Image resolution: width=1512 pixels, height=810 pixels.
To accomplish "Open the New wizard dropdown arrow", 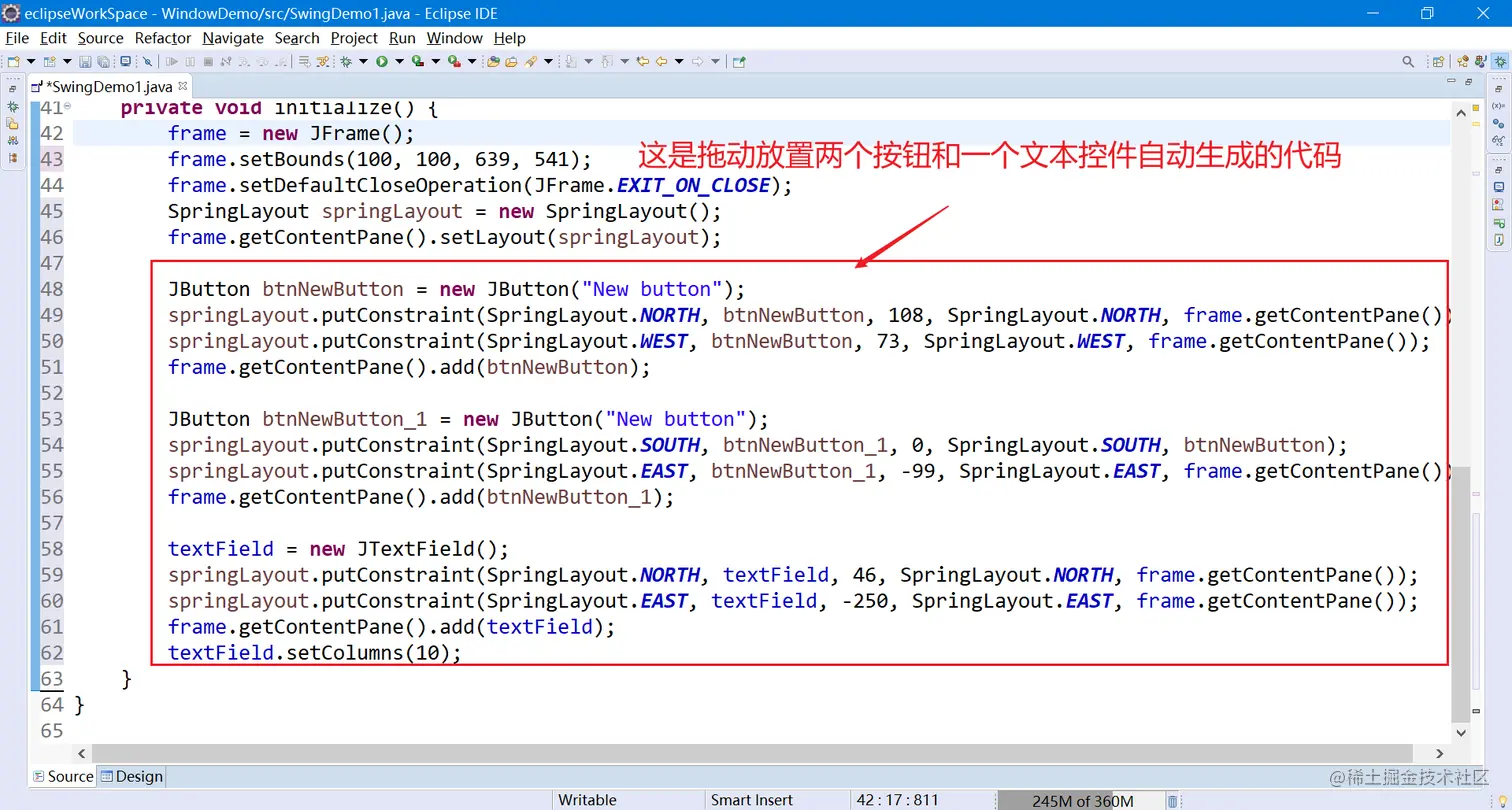I will (31, 61).
